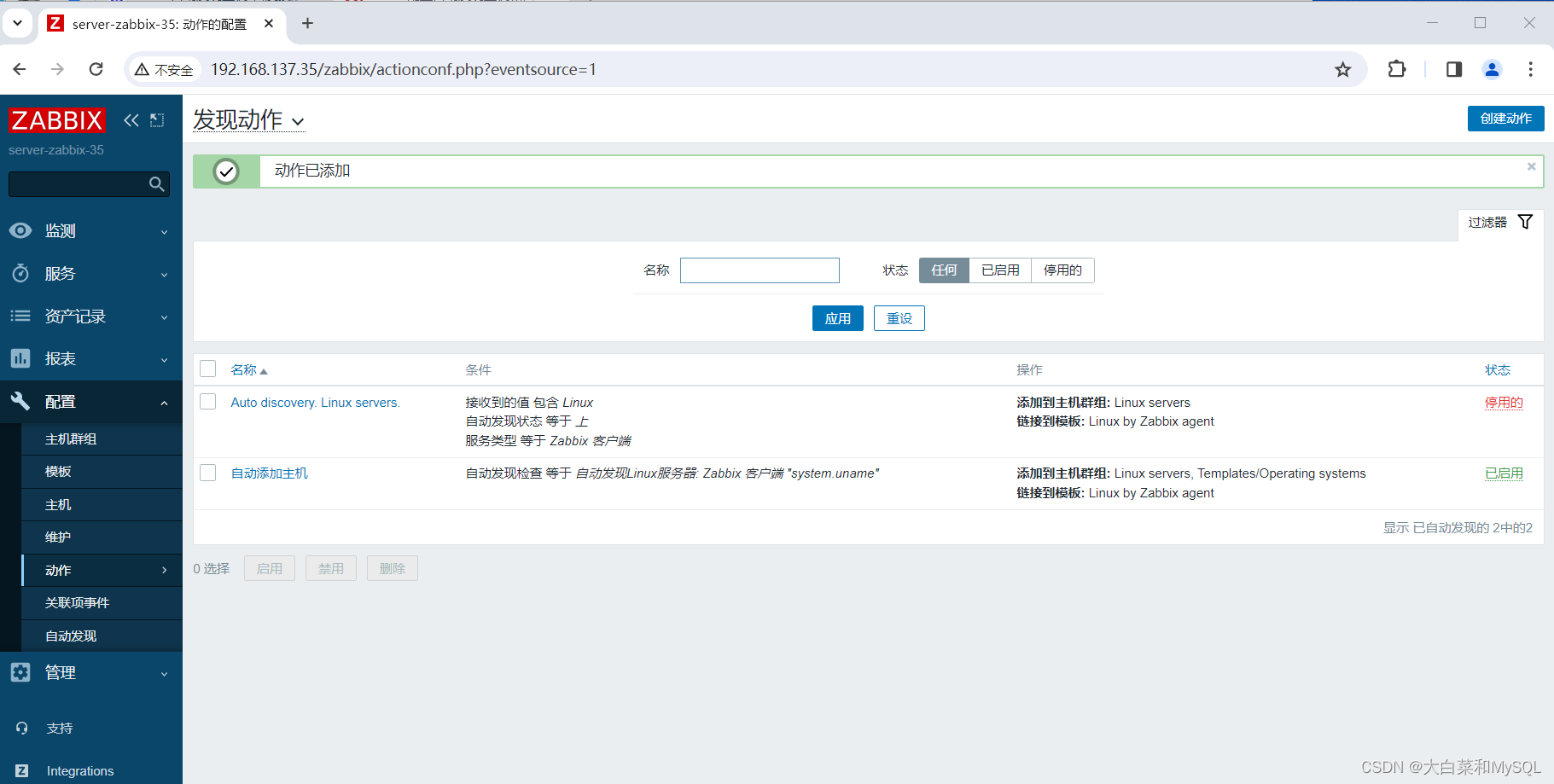Open 主机群组 in the sidebar
The image size is (1554, 784).
(x=102, y=439)
